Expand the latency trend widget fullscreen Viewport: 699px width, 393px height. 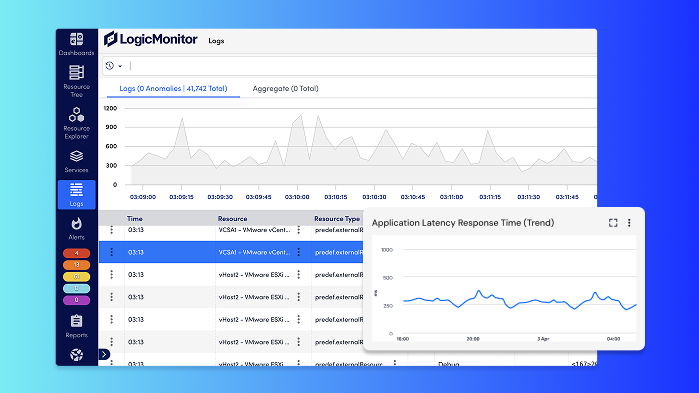(613, 223)
